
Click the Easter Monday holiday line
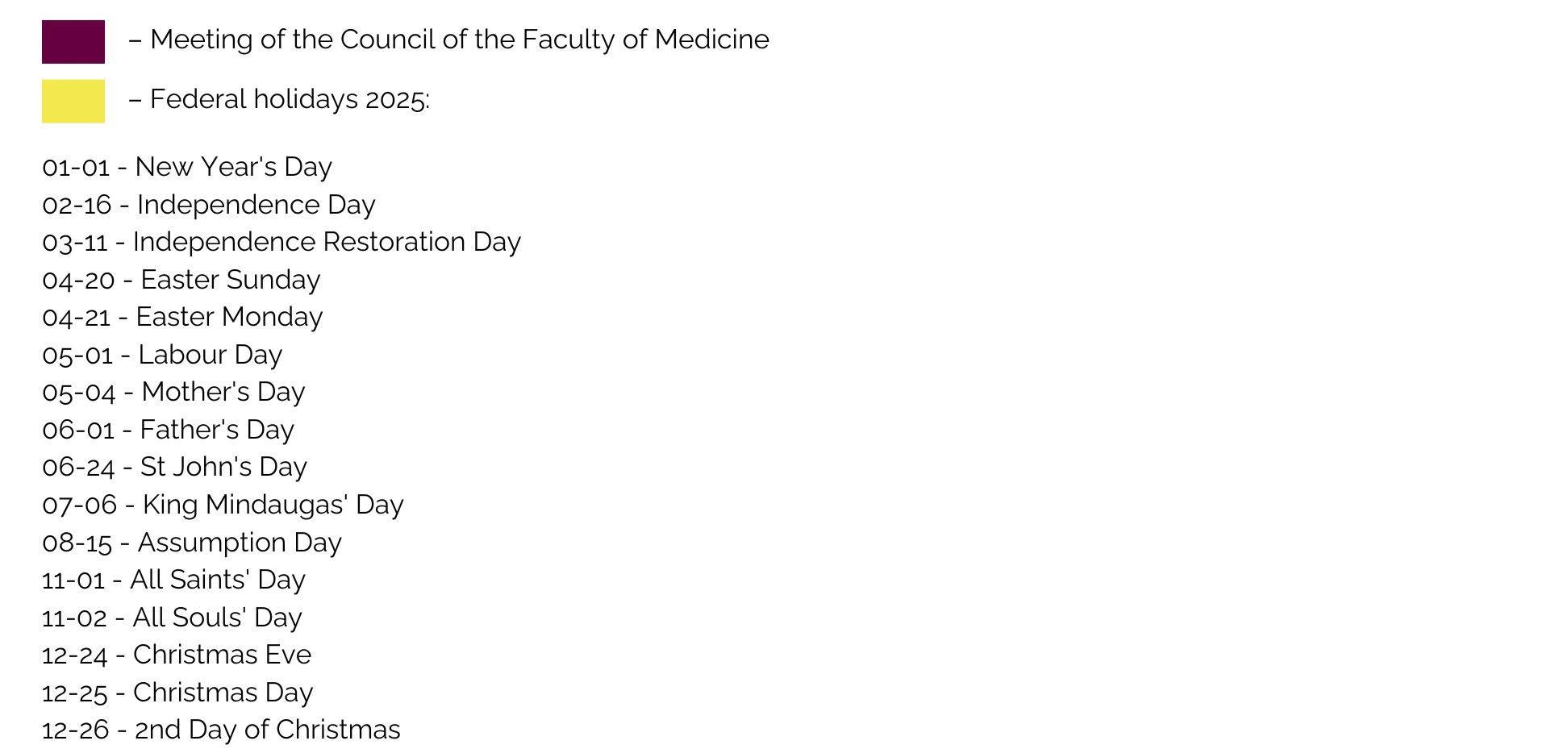click(182, 317)
